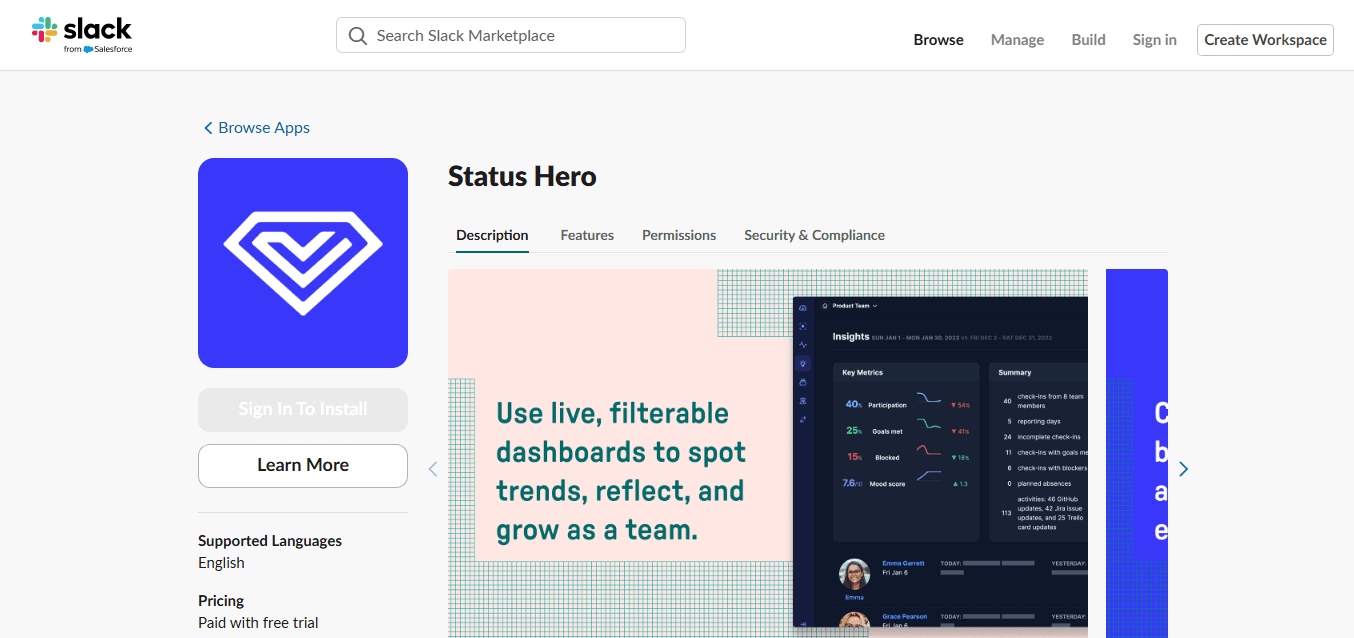Image resolution: width=1354 pixels, height=638 pixels.
Task: Click the Sign in link
Action: (x=1154, y=40)
